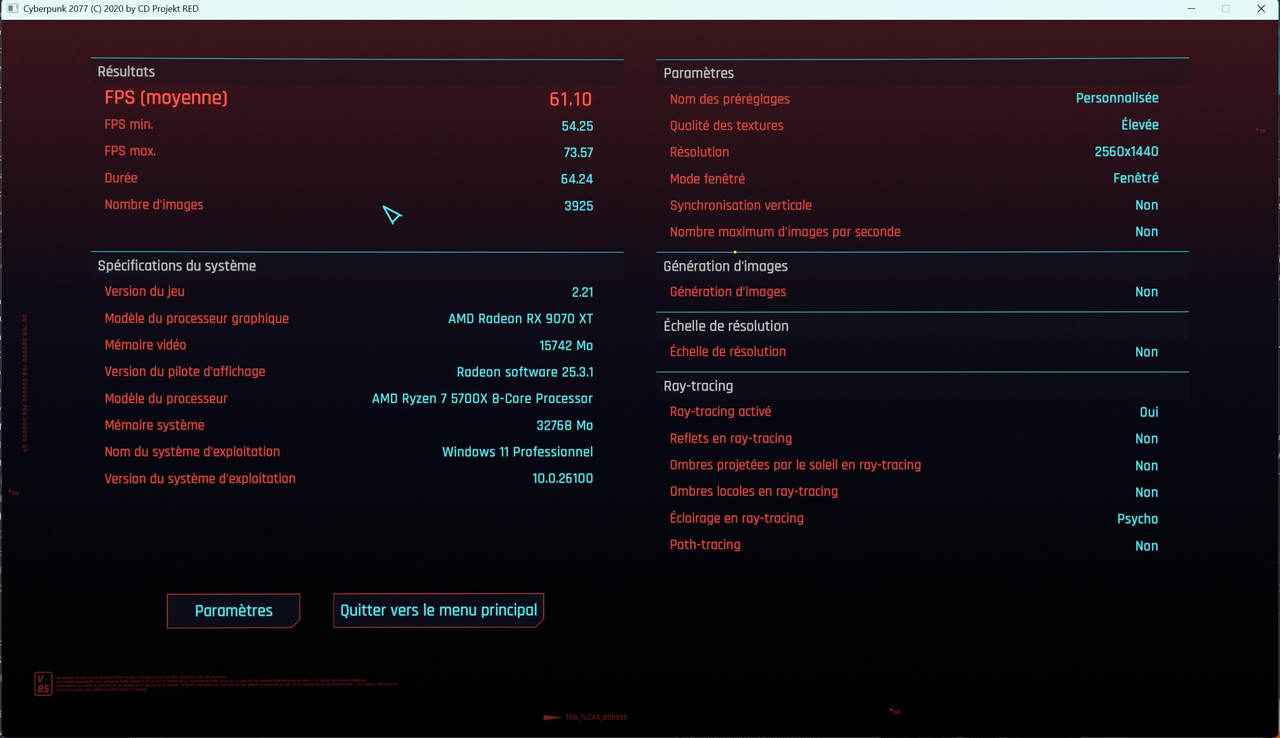Click the 'Version du jeu' label
Viewport: 1280px width, 738px height.
[x=145, y=291]
